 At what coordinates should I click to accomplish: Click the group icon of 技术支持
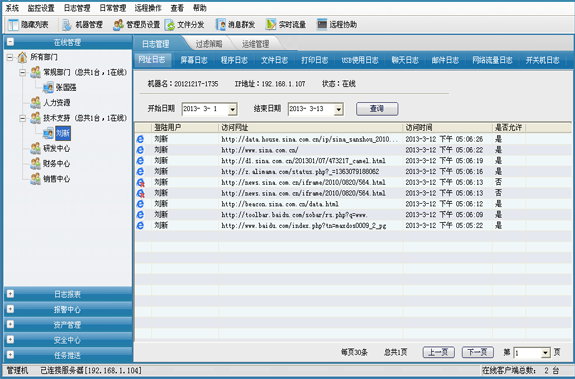(36, 118)
